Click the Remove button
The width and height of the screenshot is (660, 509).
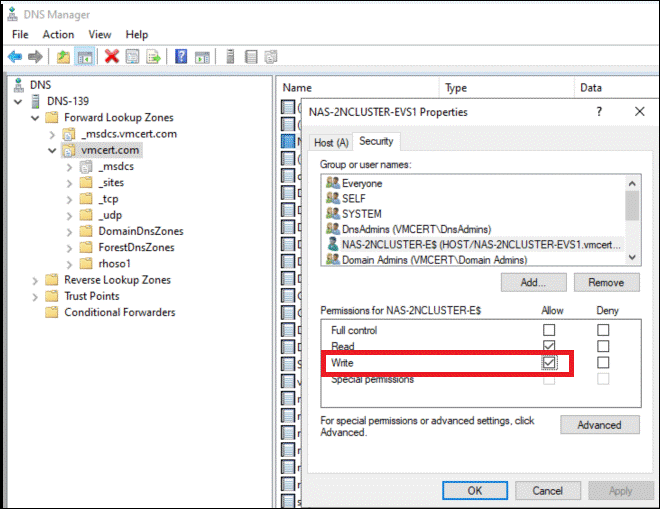606,282
